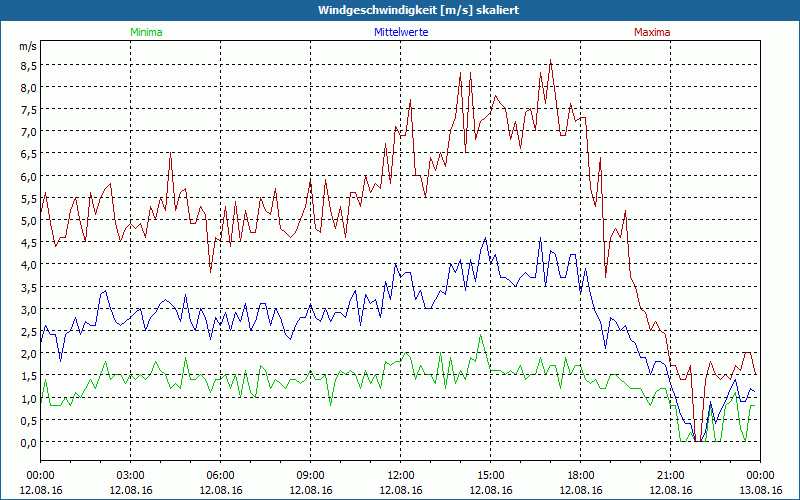Select the green Minima legend label
The height and width of the screenshot is (500, 800).
click(x=146, y=32)
